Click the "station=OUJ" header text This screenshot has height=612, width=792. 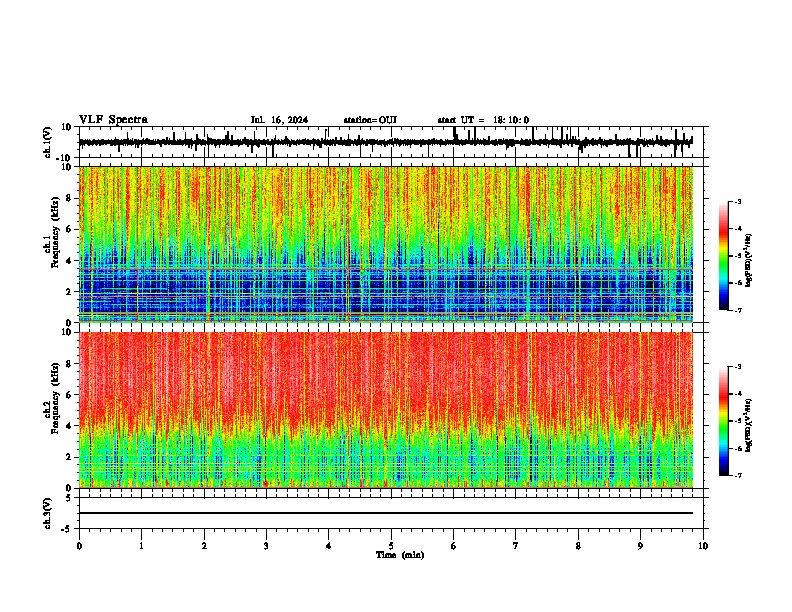[x=370, y=120]
